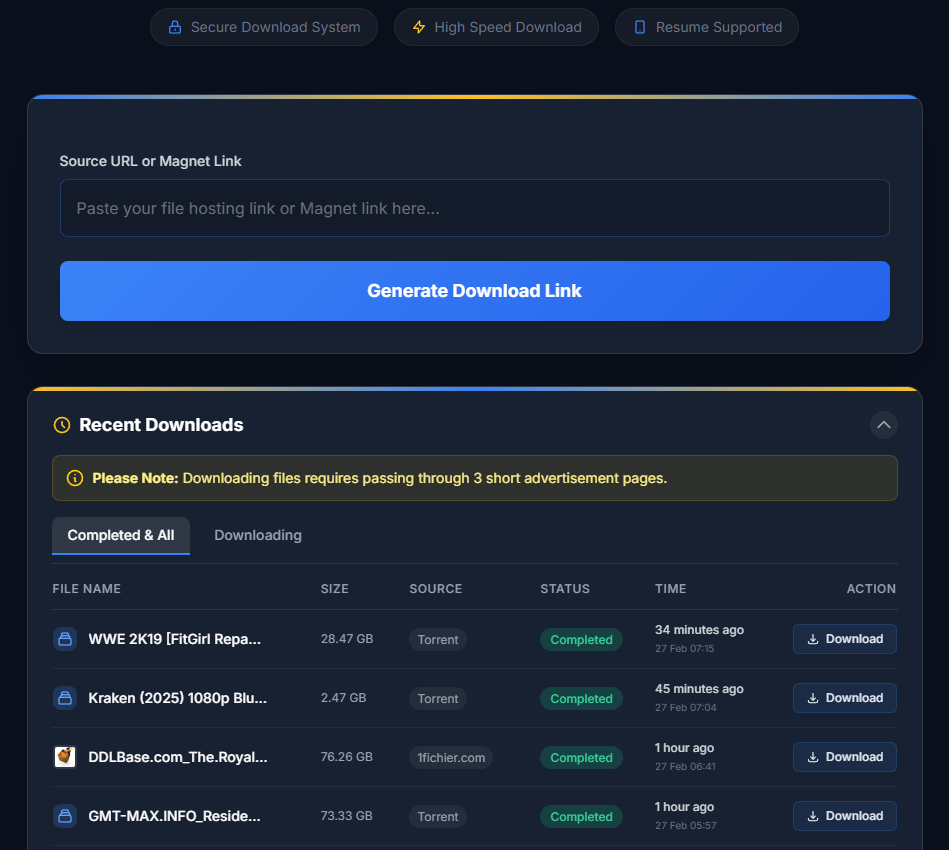Click the Torrent source tag in Kraken row
Image resolution: width=949 pixels, height=850 pixels.
pyautogui.click(x=438, y=699)
